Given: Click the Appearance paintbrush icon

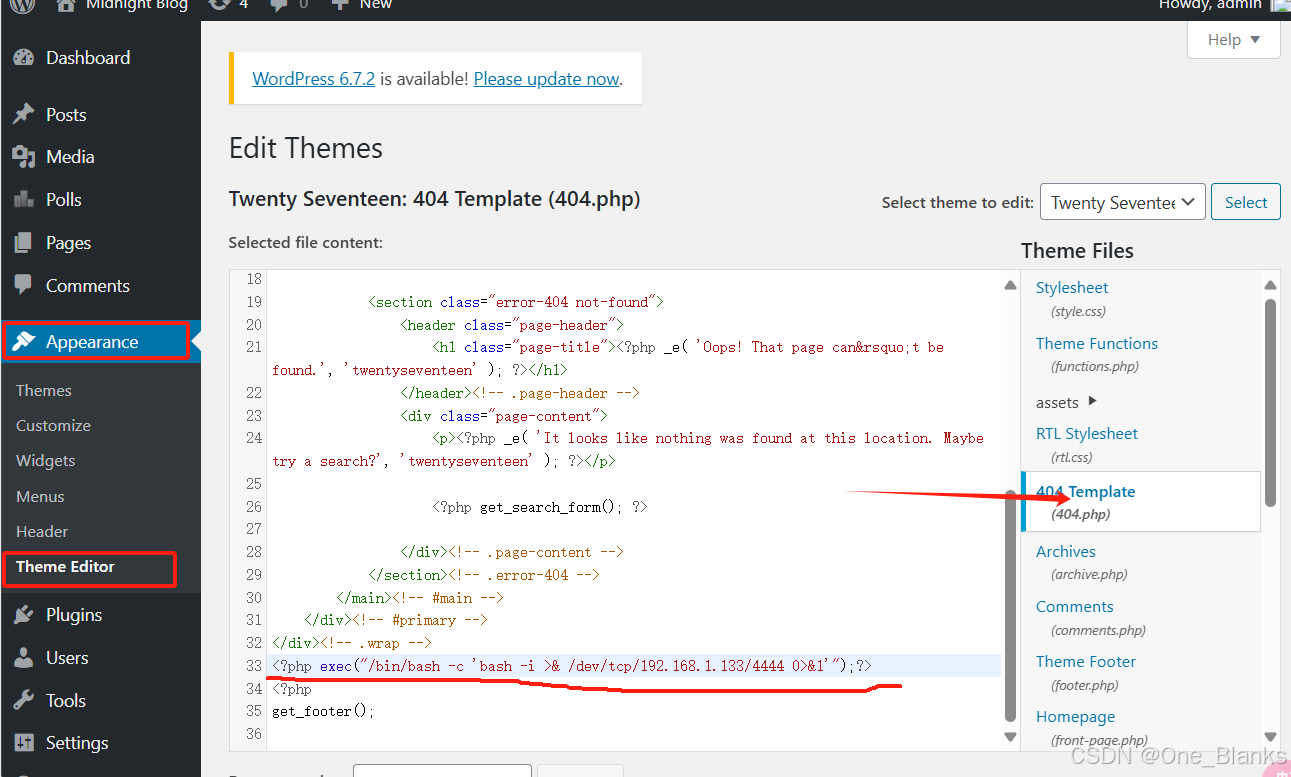Looking at the screenshot, I should coord(24,342).
